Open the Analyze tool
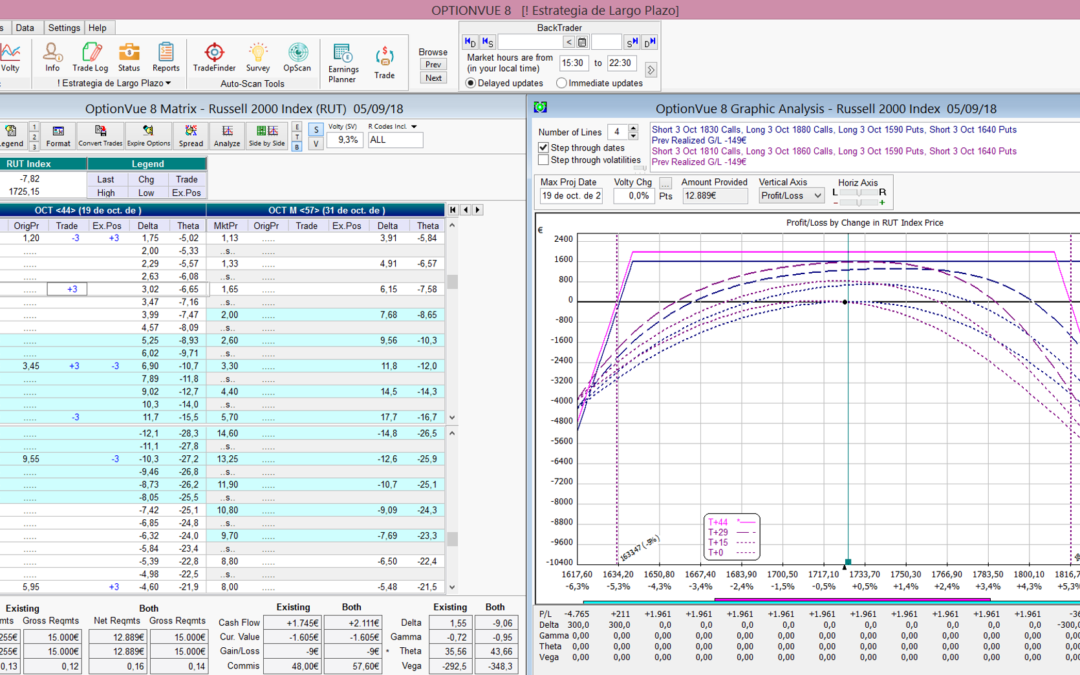This screenshot has width=1080, height=675. coord(227,135)
